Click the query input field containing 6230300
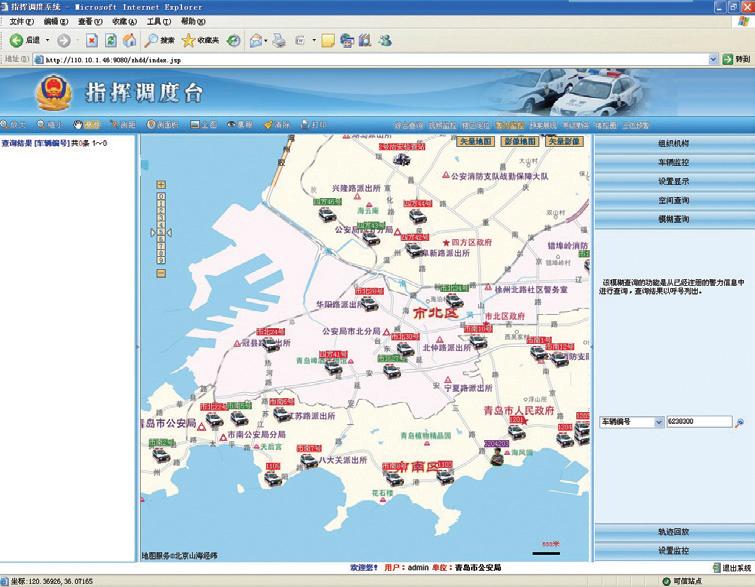 (x=699, y=423)
